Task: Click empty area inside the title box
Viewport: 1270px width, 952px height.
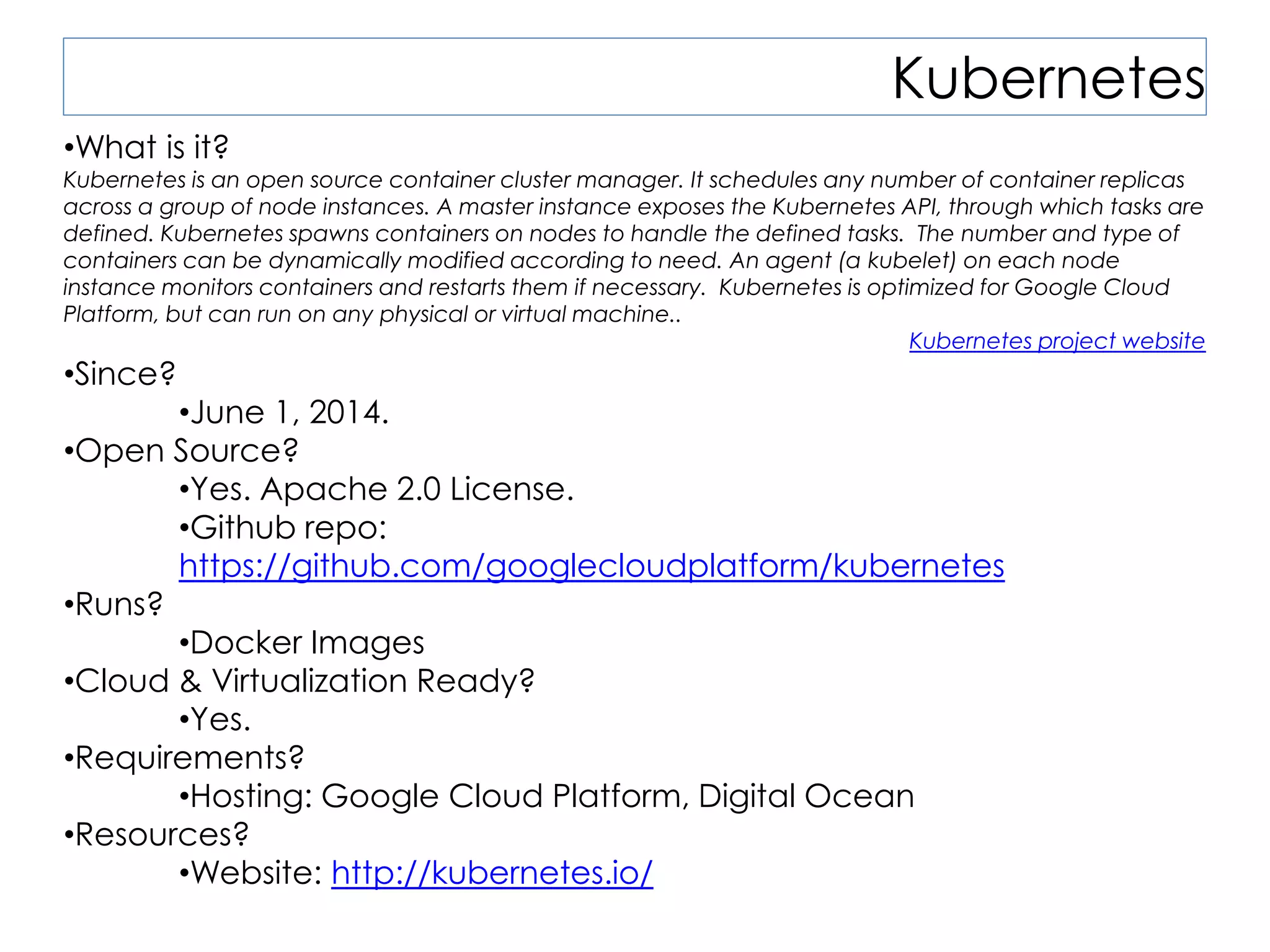Action: pos(434,77)
